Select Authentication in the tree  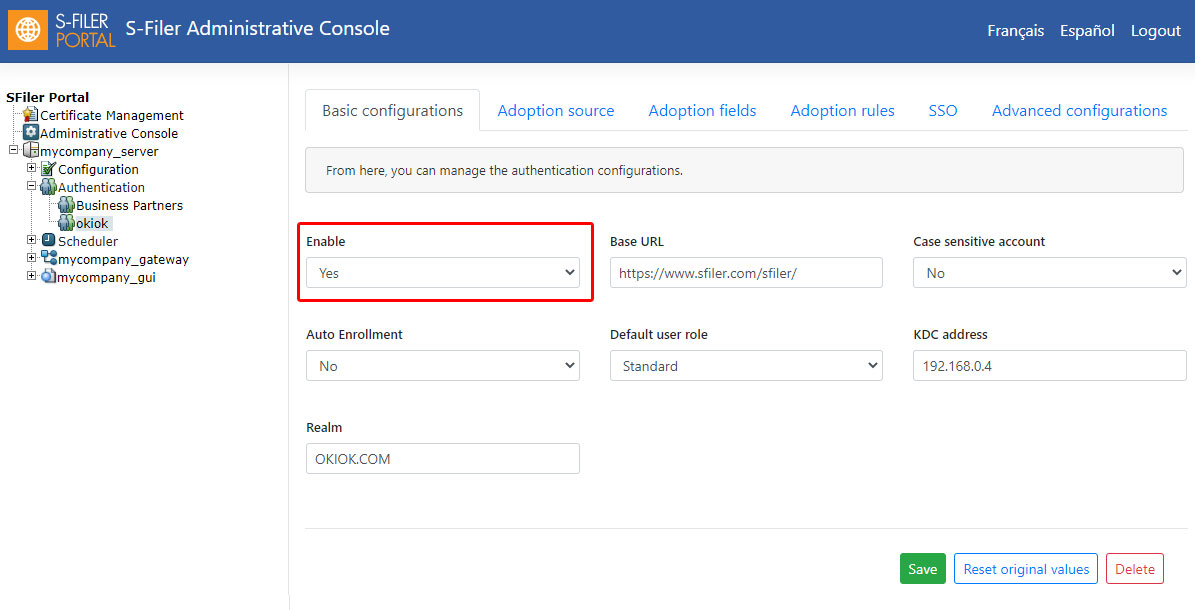pyautogui.click(x=101, y=187)
